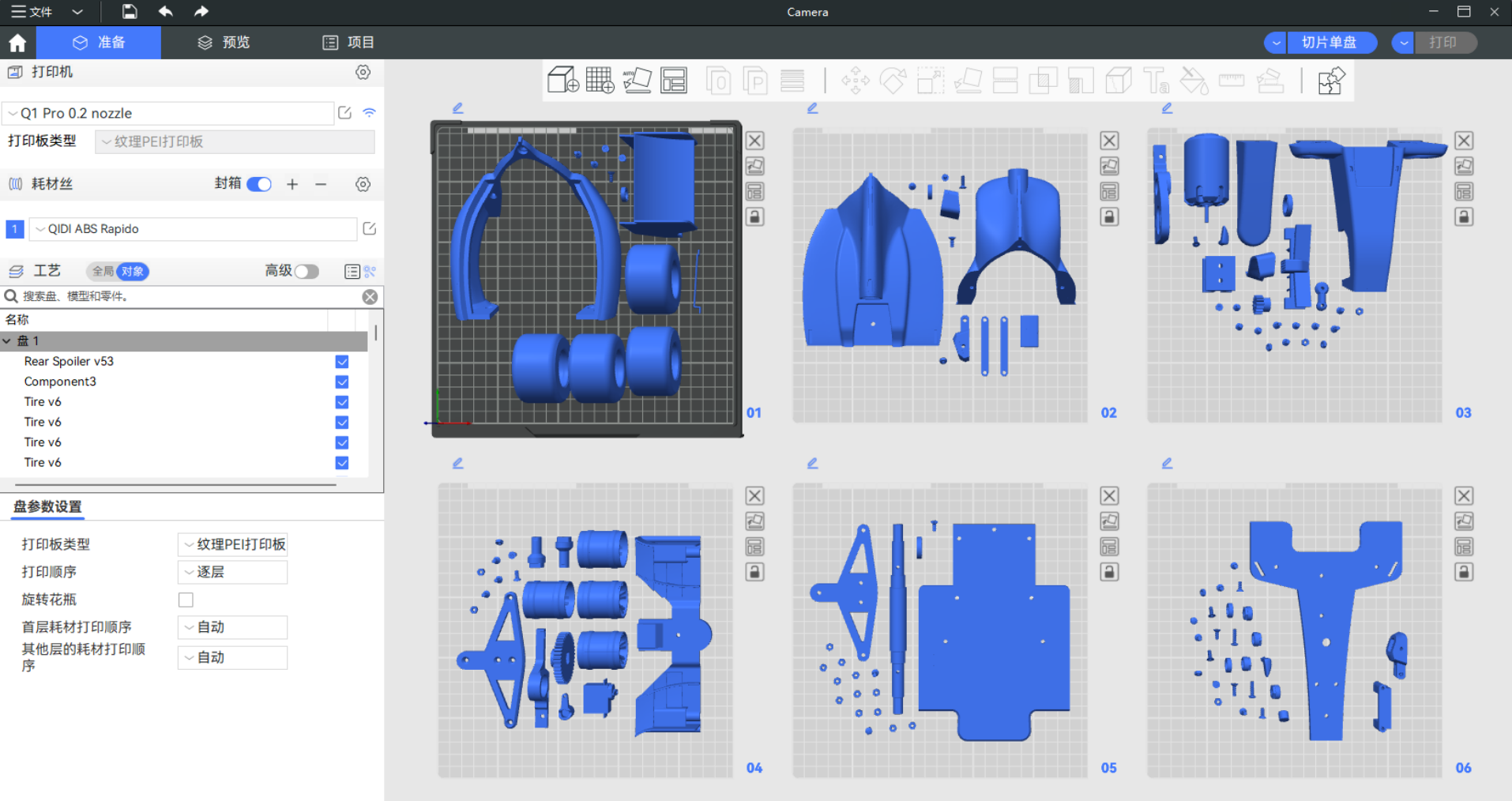Screen dimensions: 1512x801
Task: Click the Arrange all objects icon
Action: [674, 80]
